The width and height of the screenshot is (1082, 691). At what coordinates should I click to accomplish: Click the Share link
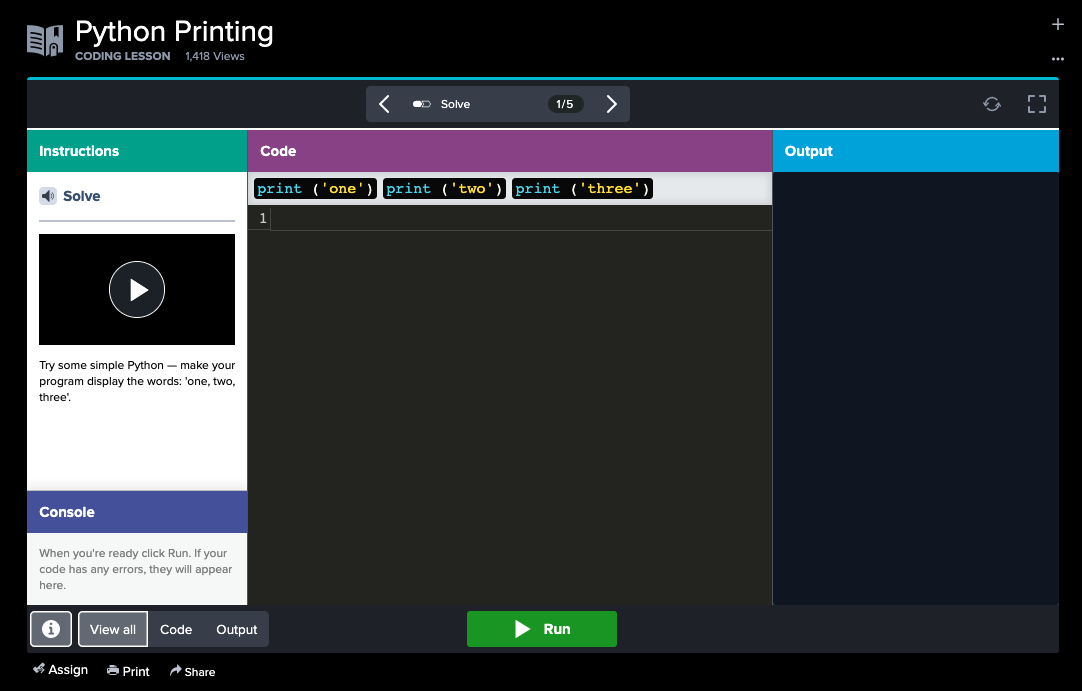pos(193,671)
